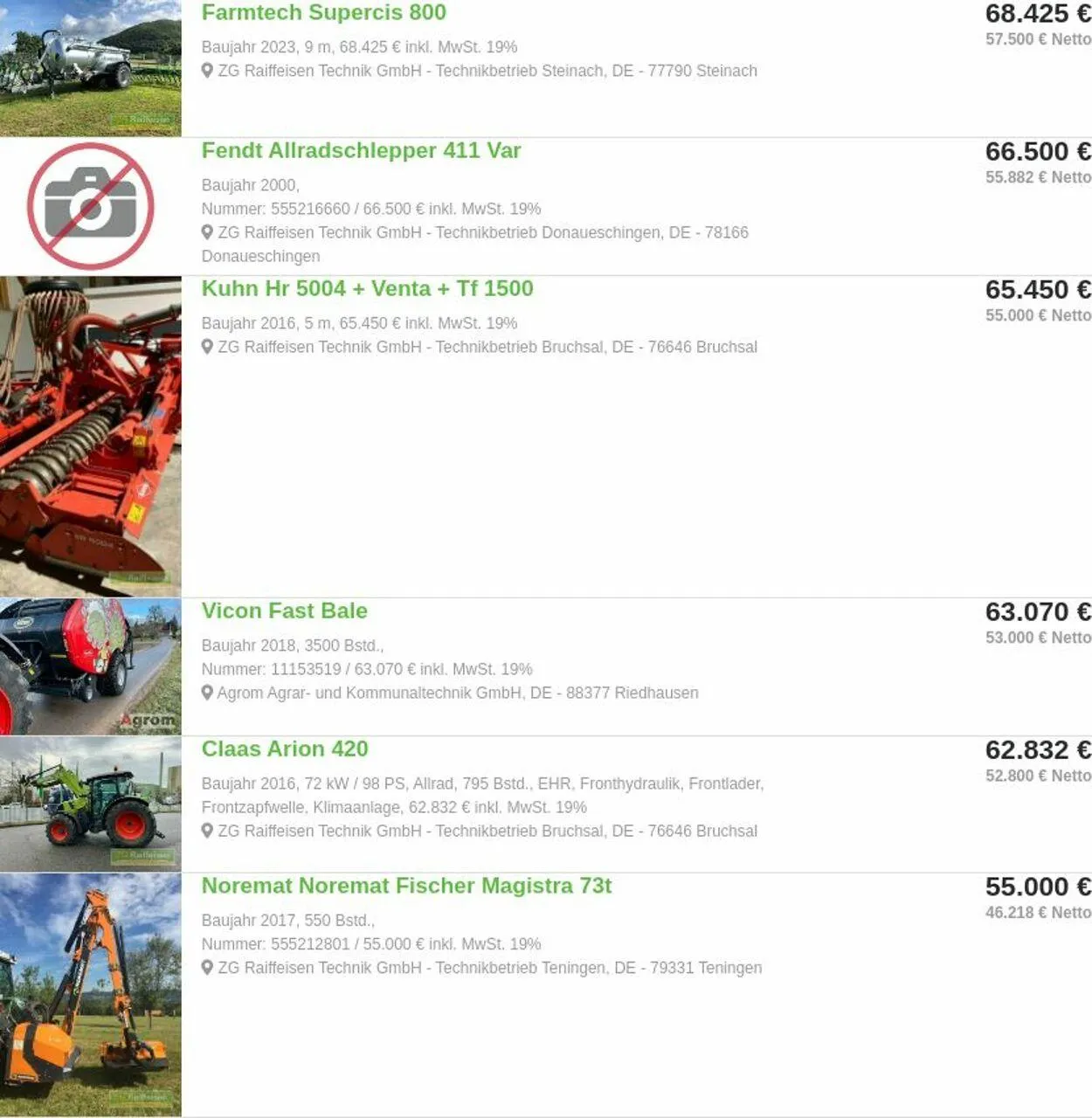Click the no-photo camera placeholder icon
1092x1118 pixels.
click(91, 207)
